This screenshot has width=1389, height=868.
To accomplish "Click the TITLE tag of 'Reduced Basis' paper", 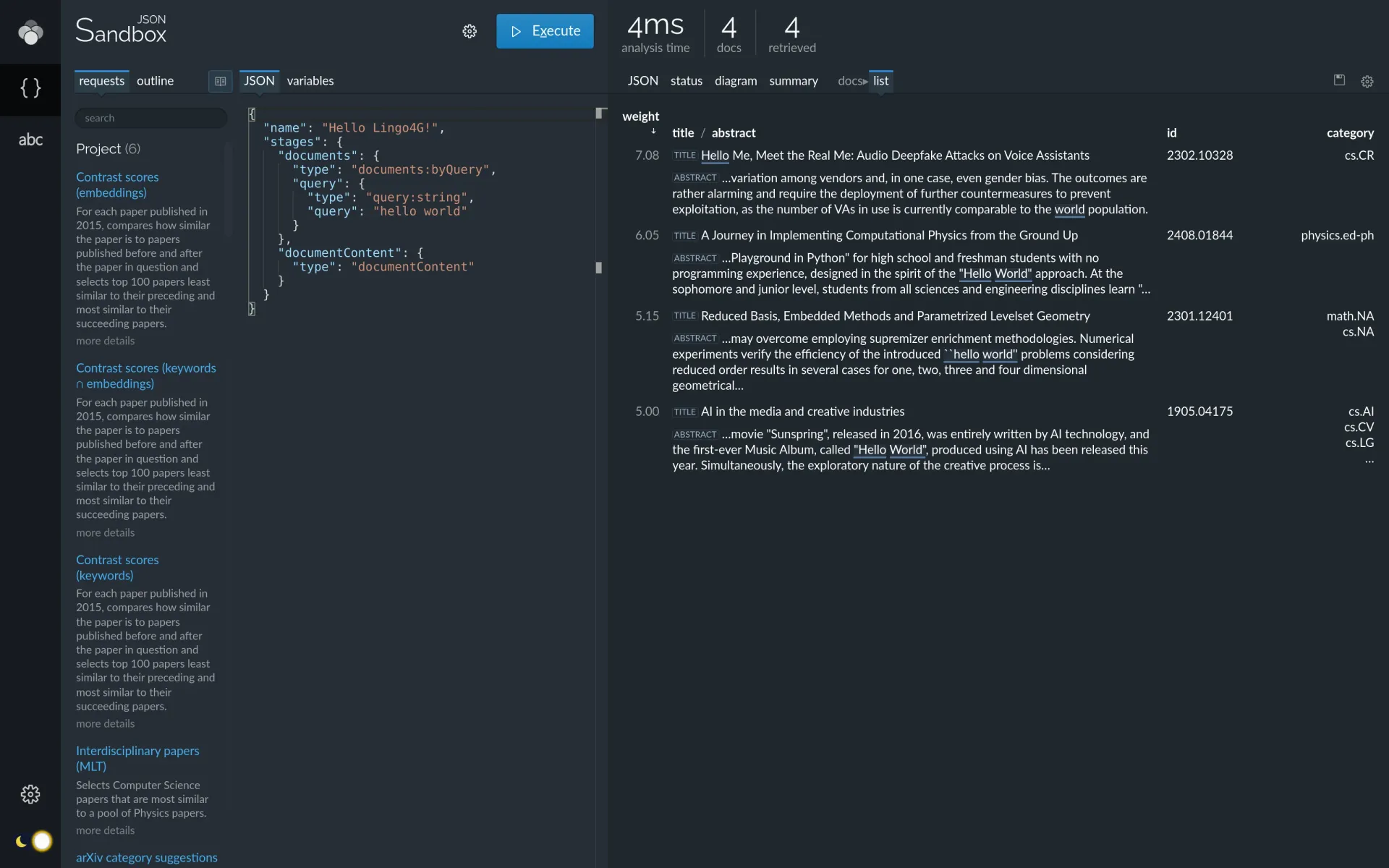I will pos(684,315).
